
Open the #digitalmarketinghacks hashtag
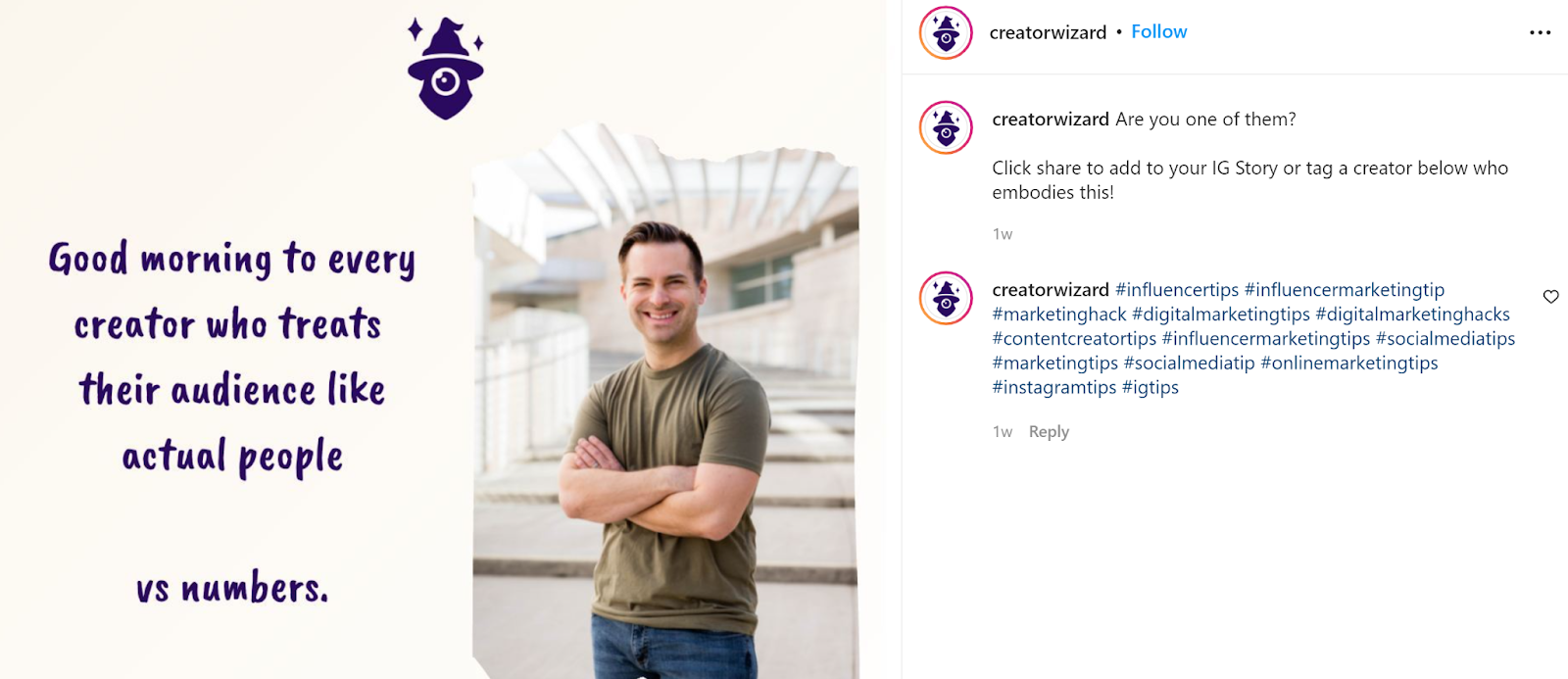(x=1412, y=314)
